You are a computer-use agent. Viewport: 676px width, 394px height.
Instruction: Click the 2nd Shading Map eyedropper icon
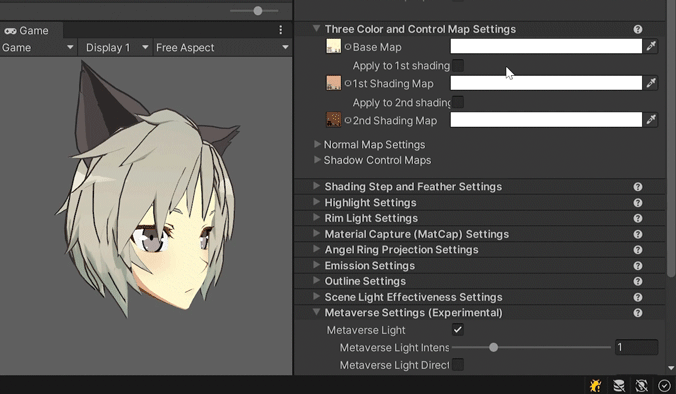pos(651,119)
